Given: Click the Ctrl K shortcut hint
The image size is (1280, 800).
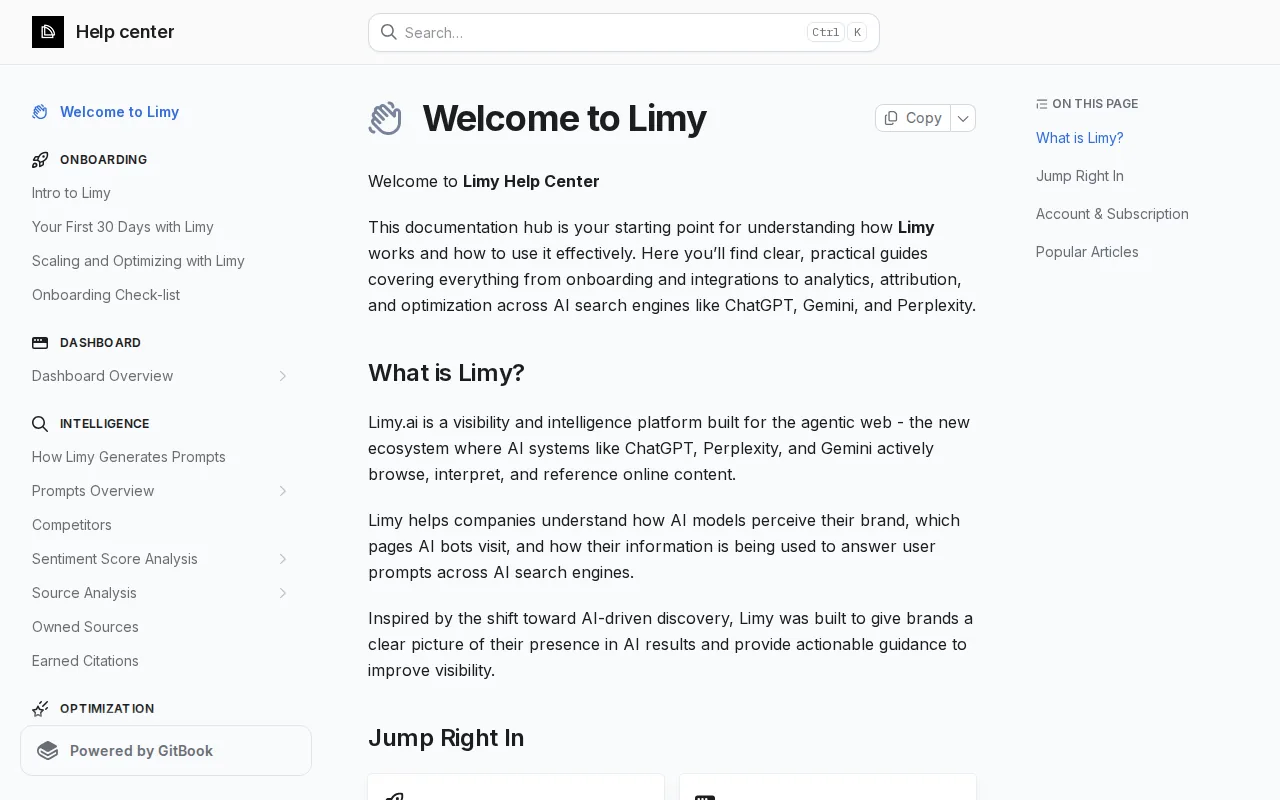Looking at the screenshot, I should 837,32.
